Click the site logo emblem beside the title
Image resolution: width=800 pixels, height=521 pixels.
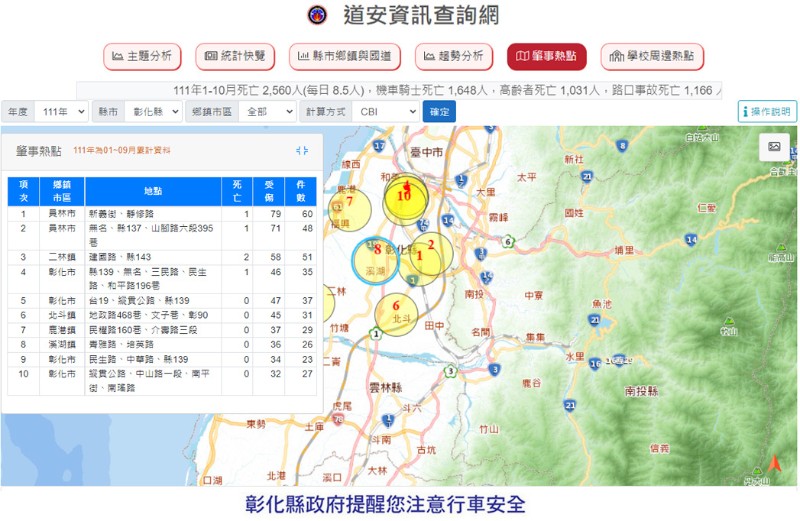(317, 16)
